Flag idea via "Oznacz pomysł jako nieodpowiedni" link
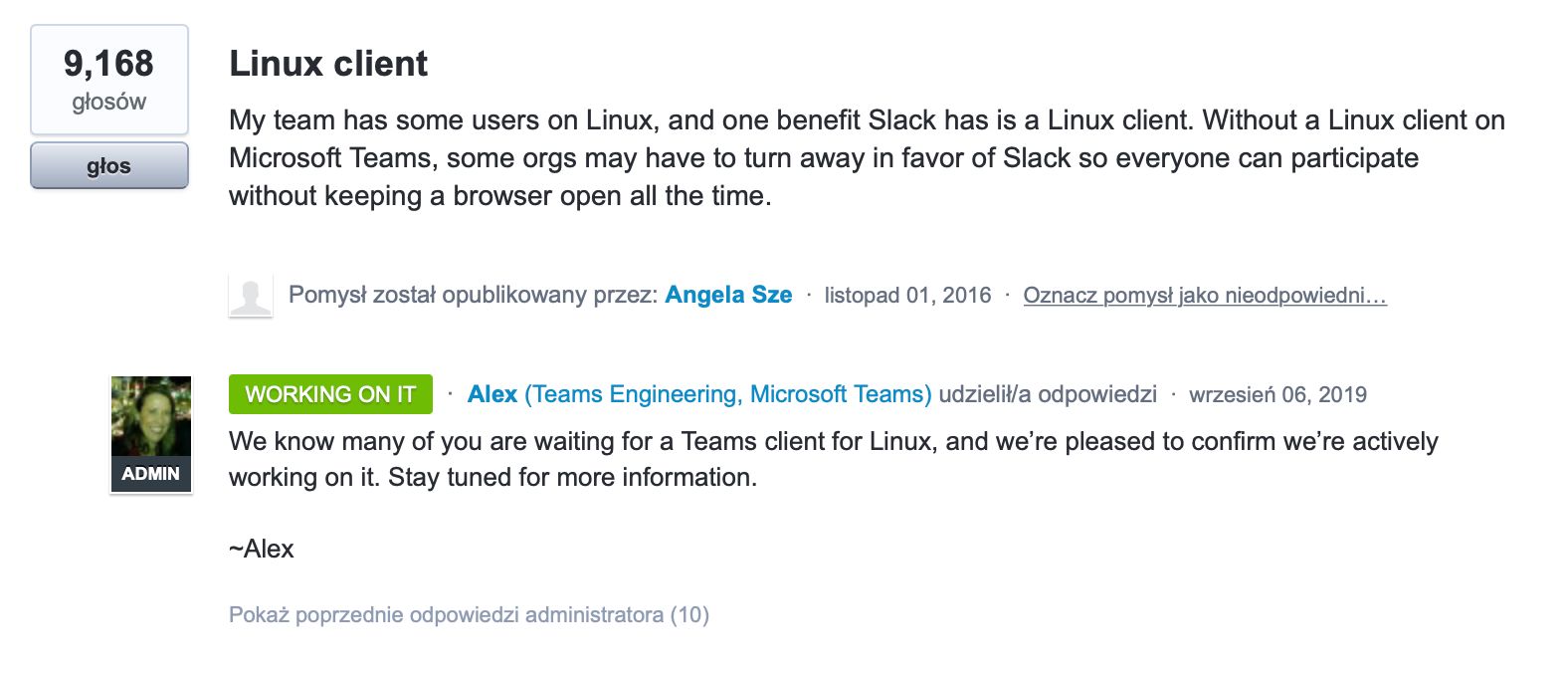Screen dimensions: 1568x673 (x=1204, y=296)
